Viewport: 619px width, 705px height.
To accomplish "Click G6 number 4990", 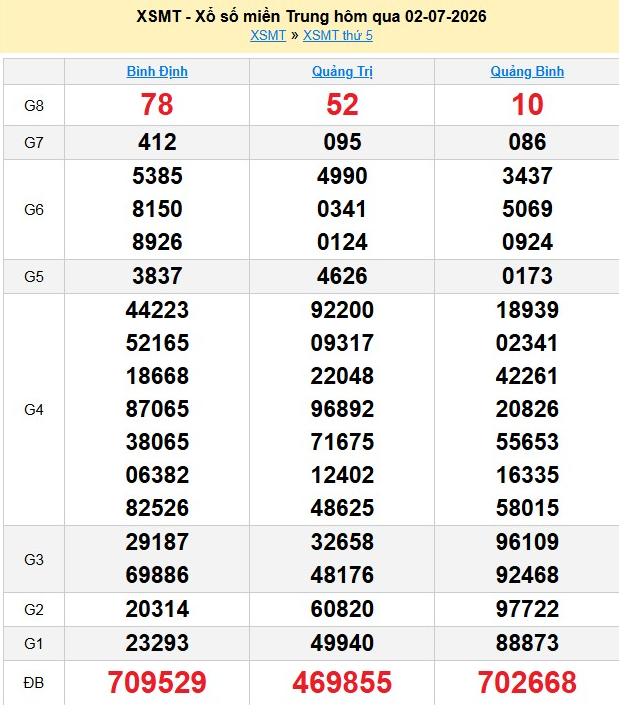I will pos(342,176).
